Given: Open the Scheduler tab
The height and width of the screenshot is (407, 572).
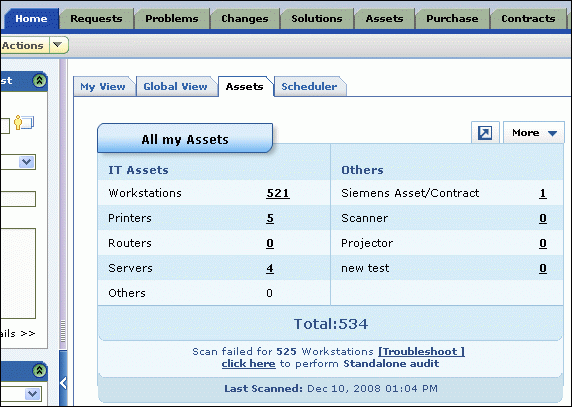Looking at the screenshot, I should pos(309,86).
